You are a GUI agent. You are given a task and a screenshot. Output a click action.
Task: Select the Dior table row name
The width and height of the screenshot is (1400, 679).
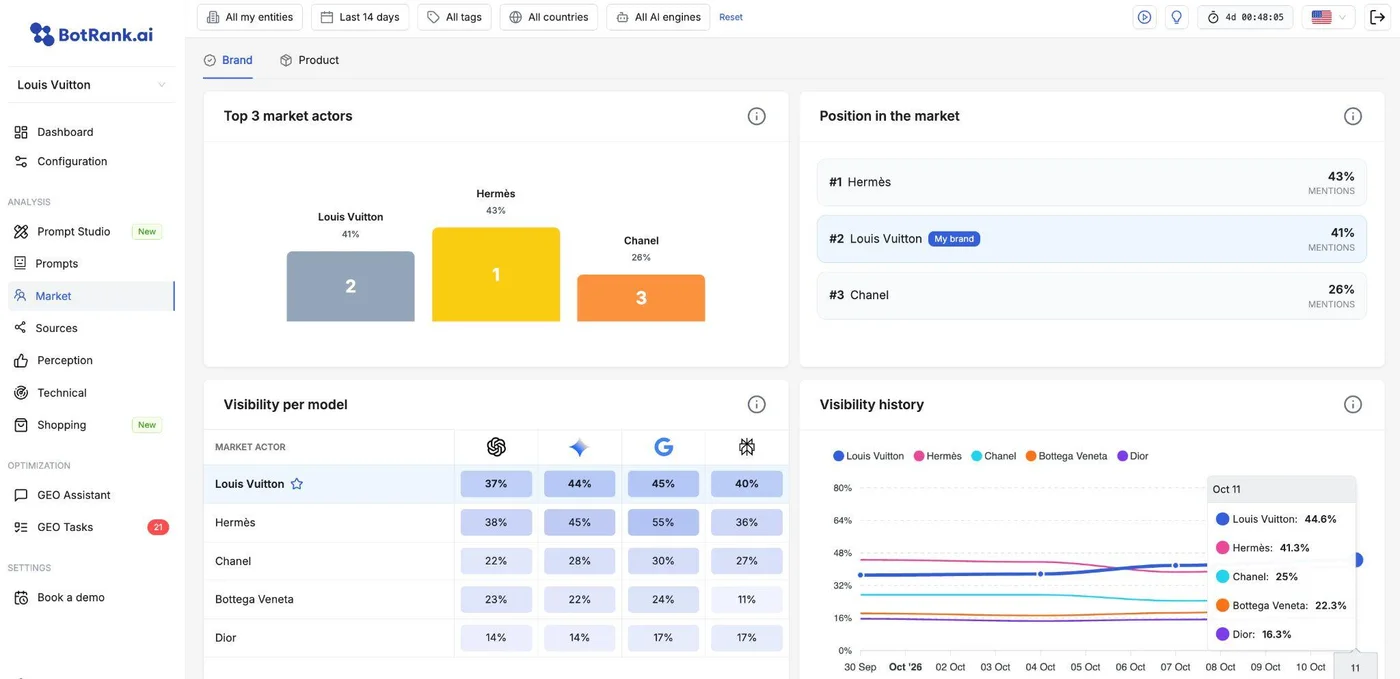(226, 638)
